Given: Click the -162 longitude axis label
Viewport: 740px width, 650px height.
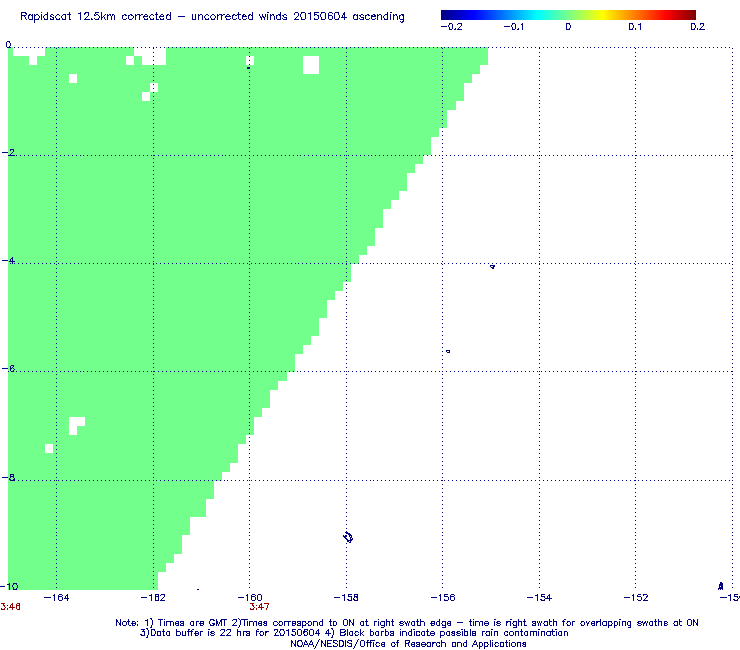Looking at the screenshot, I should tap(153, 598).
